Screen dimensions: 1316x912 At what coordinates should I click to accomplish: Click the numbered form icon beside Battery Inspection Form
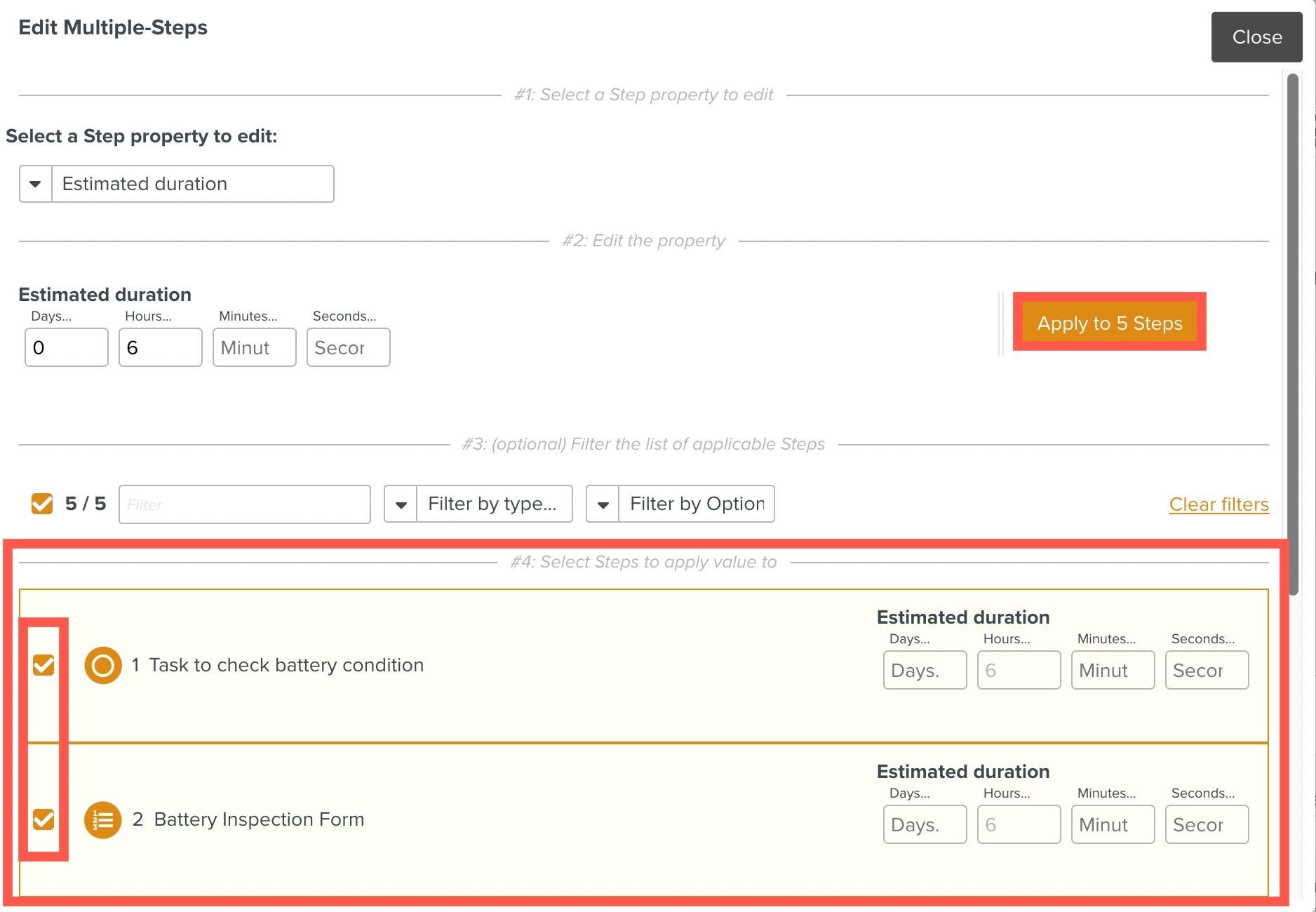pos(102,819)
